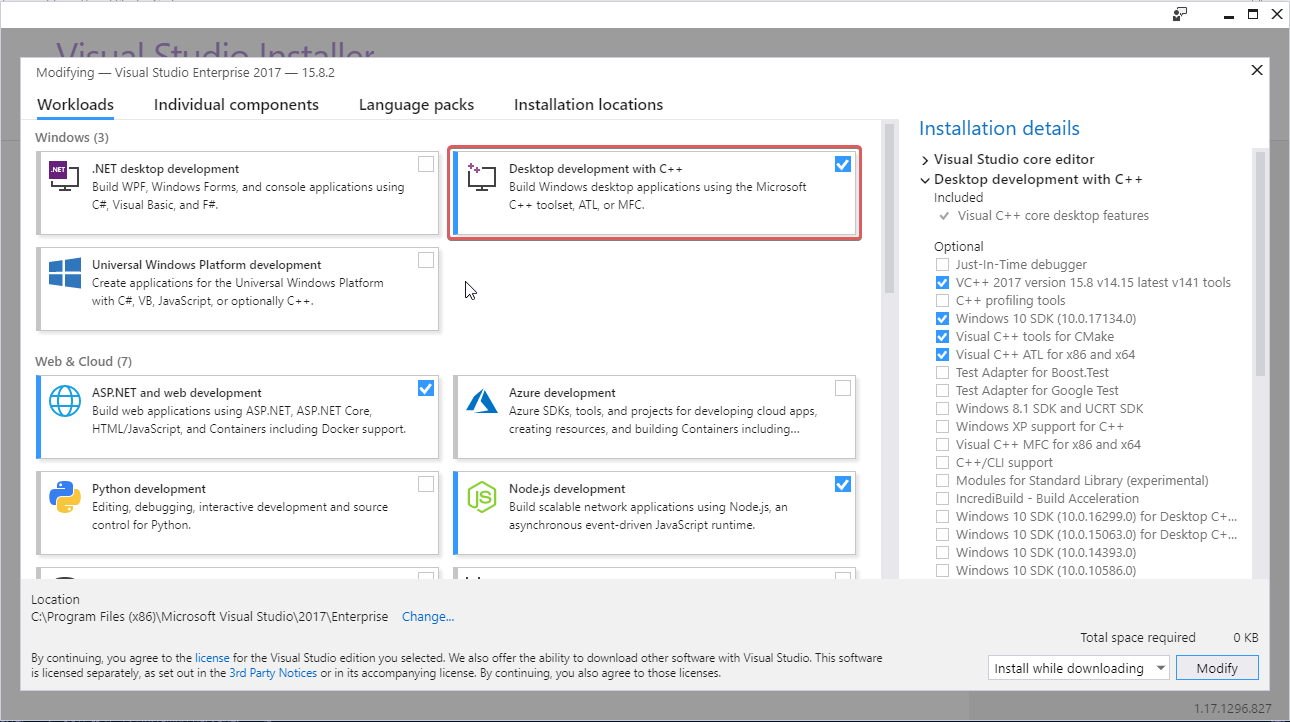Check Windows 10 SDK (10.0.10586.0)
Screen dimensions: 1290x722
[942, 571]
